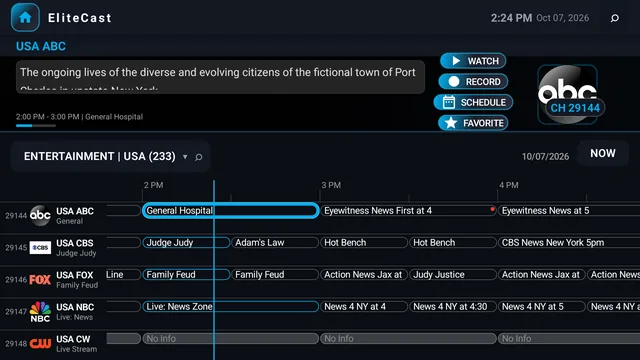The image size is (640, 360).
Task: Click the program progress bar under description
Action: click(x=36, y=126)
